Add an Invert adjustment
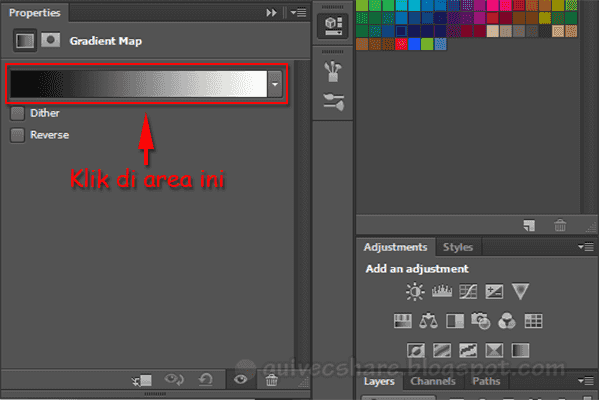 (x=416, y=350)
